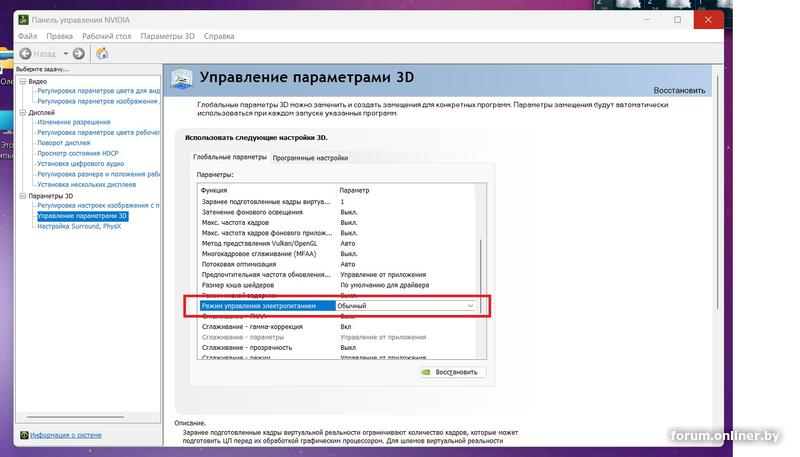The image size is (800, 457).
Task: Open Установка нескольких дисплеев
Action: click(86, 184)
